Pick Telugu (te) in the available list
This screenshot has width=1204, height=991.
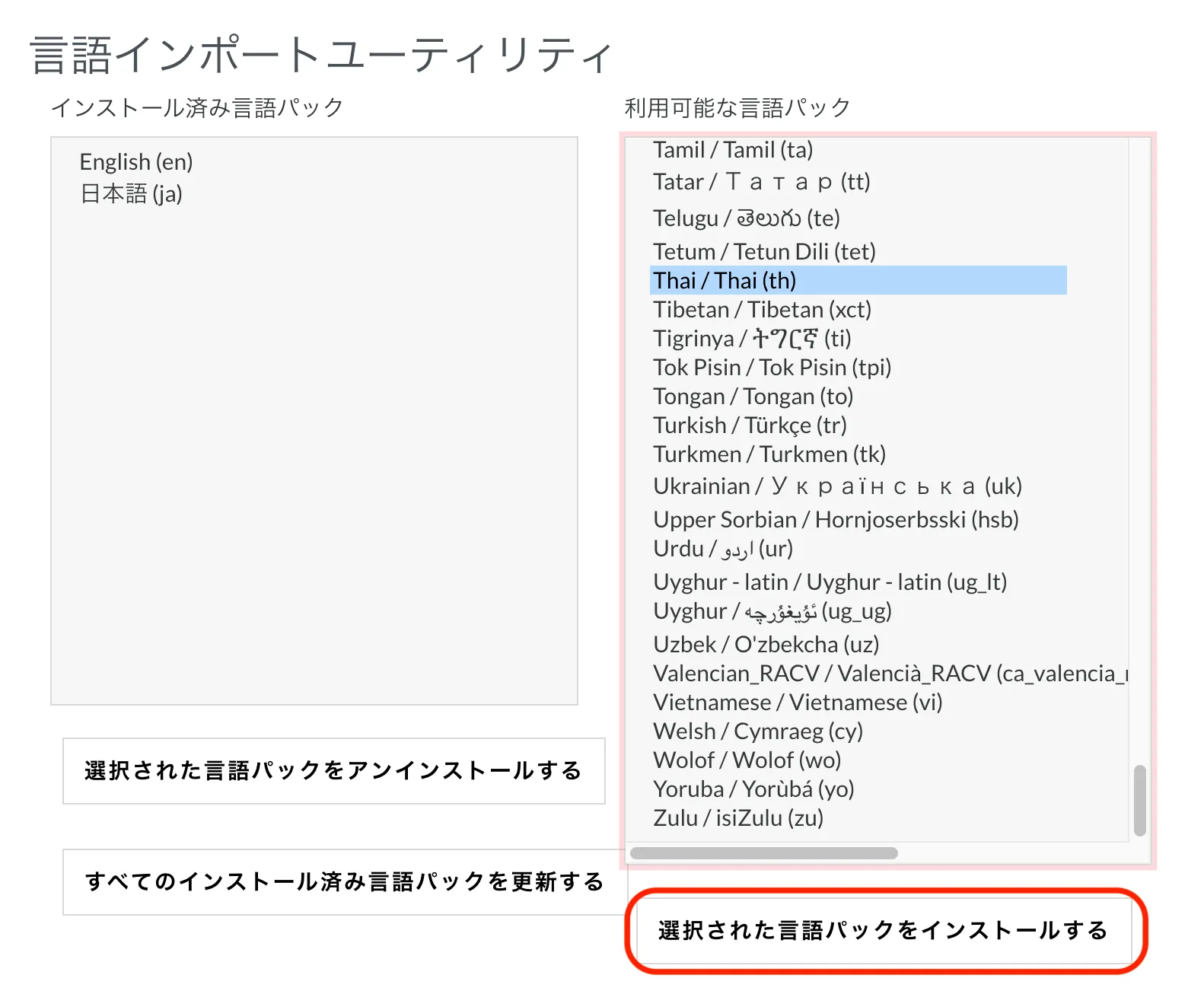coord(746,218)
